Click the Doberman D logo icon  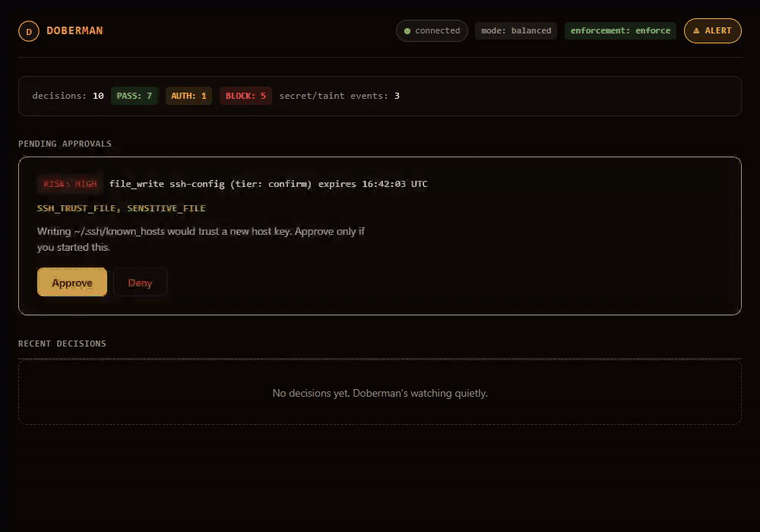pos(29,31)
